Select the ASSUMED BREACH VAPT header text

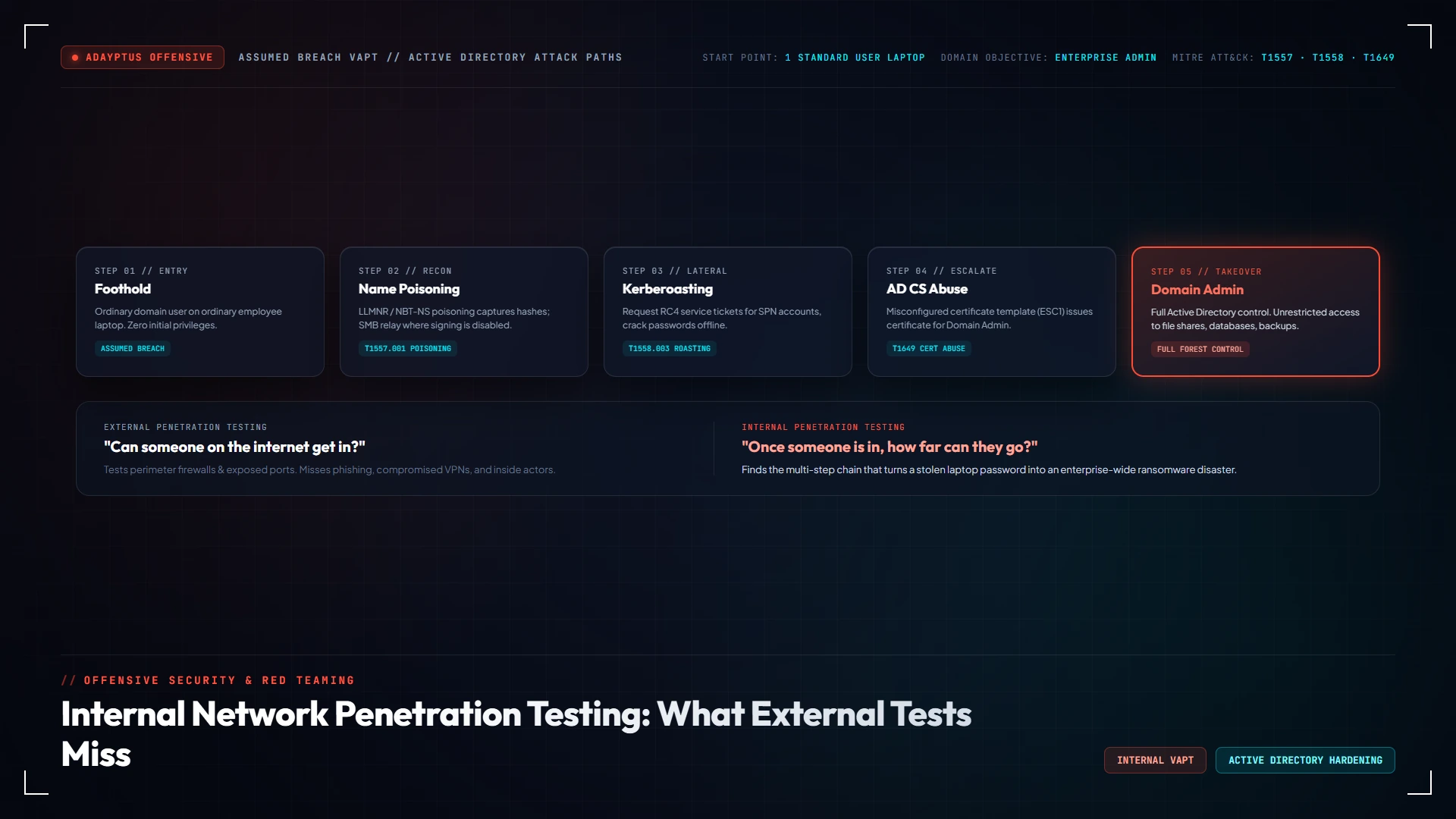point(430,58)
